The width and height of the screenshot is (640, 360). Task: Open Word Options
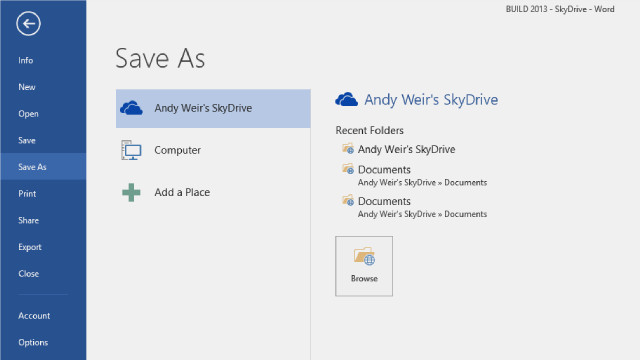click(33, 342)
